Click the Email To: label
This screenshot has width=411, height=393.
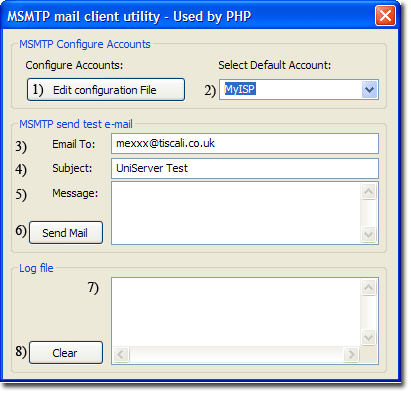tap(74, 144)
